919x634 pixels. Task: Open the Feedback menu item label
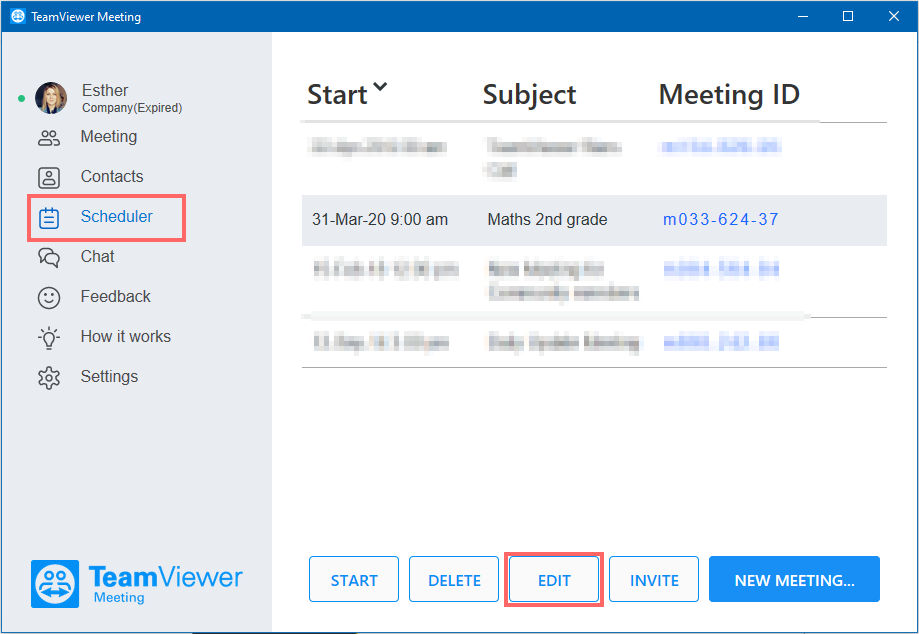115,296
